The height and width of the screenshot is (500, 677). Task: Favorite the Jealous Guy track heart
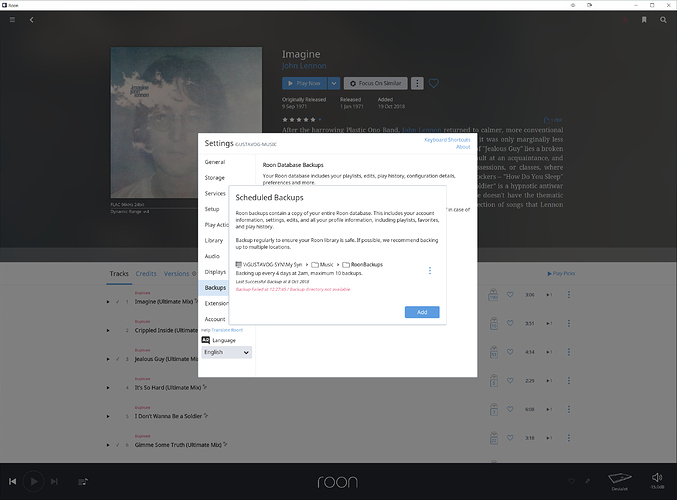click(510, 352)
